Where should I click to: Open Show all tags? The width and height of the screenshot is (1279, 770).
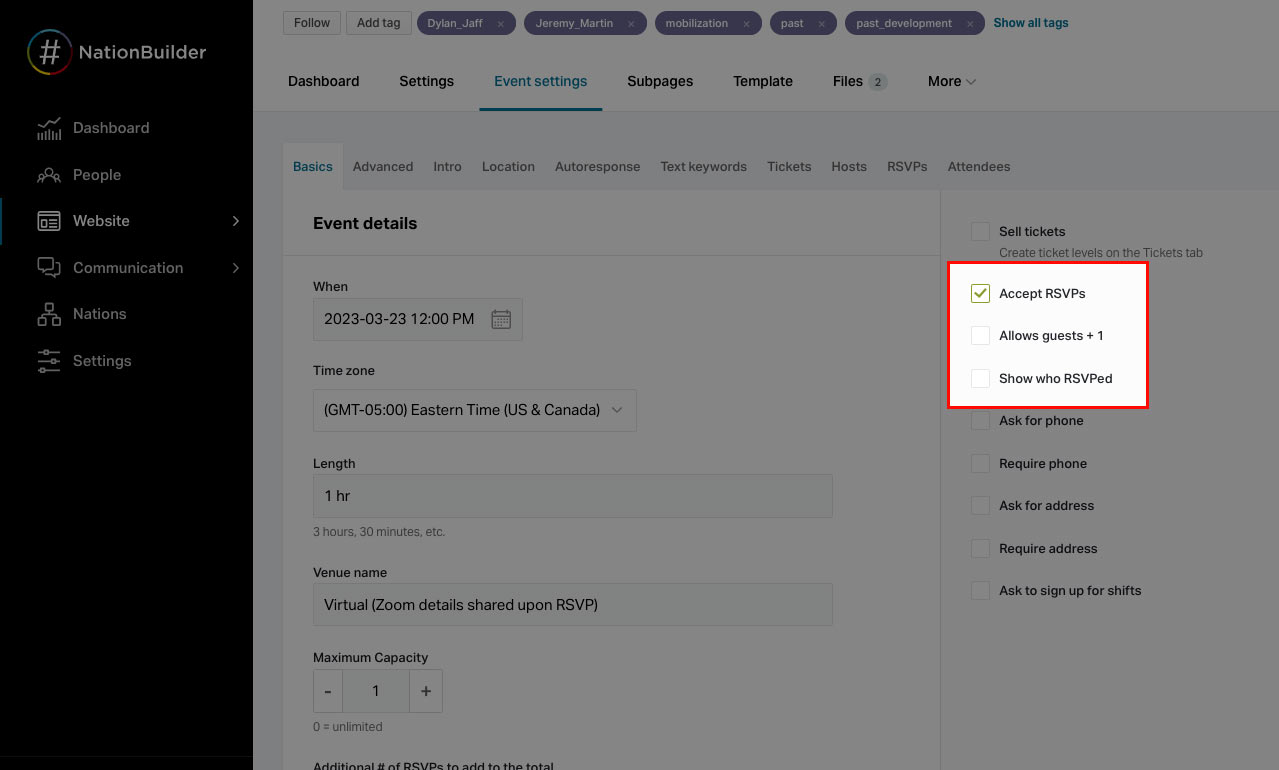[1030, 22]
